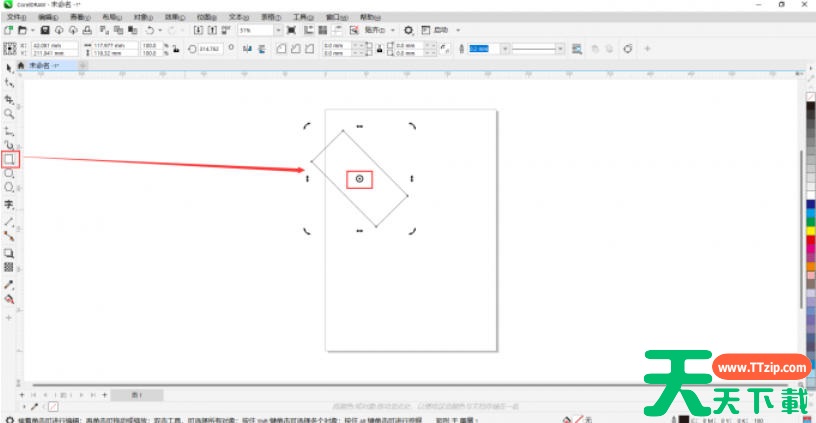Select the Crop tool
This screenshot has width=816, height=423.
9,99
